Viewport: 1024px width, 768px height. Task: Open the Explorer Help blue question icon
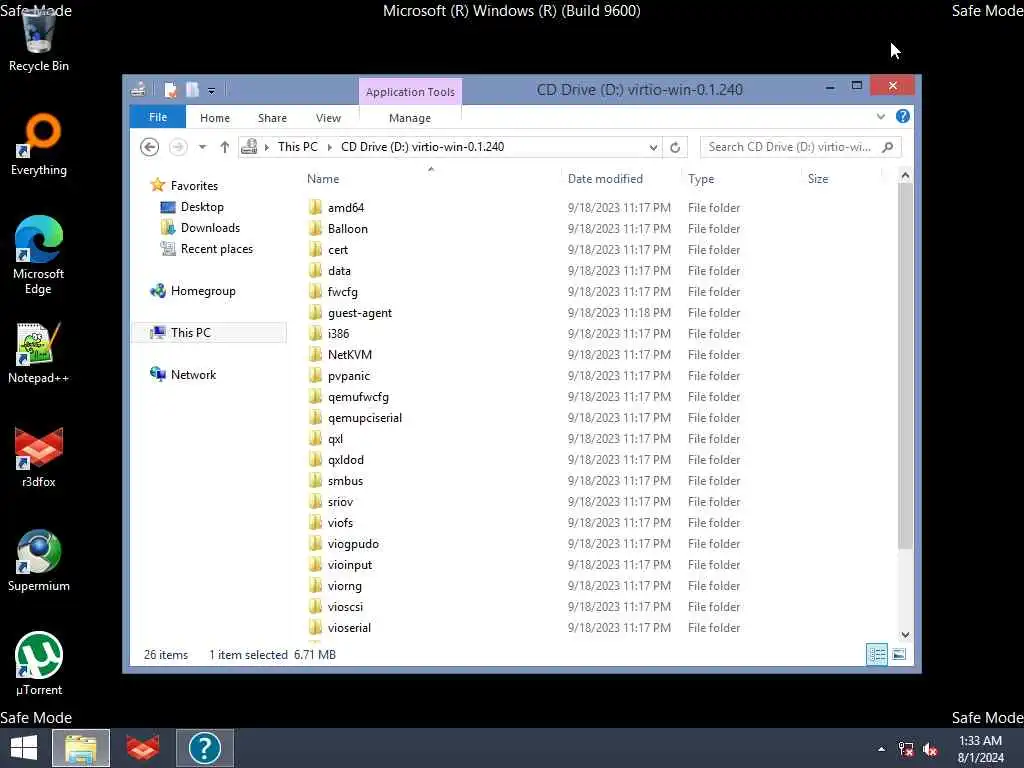tap(903, 116)
